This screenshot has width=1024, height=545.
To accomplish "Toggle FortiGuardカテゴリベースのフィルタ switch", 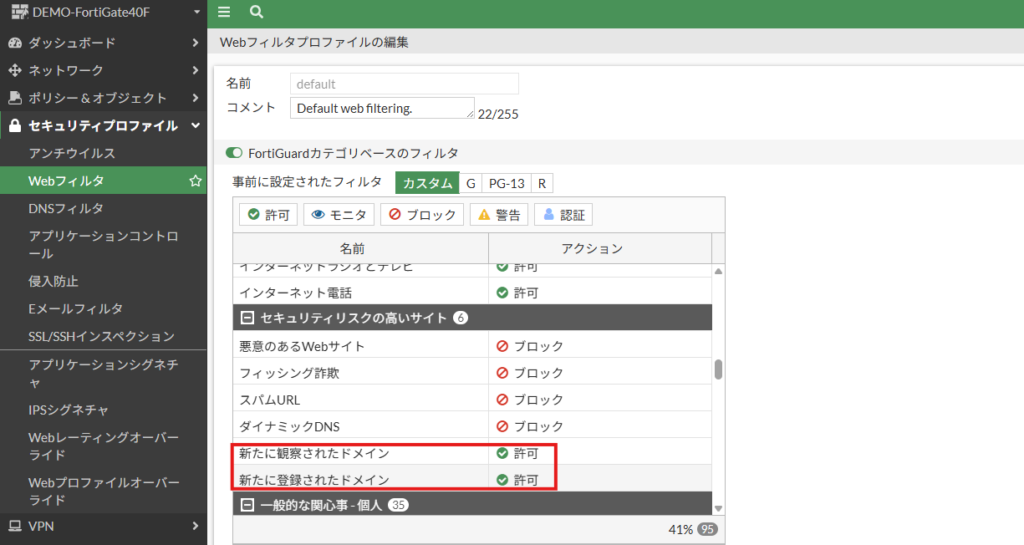I will [x=234, y=153].
